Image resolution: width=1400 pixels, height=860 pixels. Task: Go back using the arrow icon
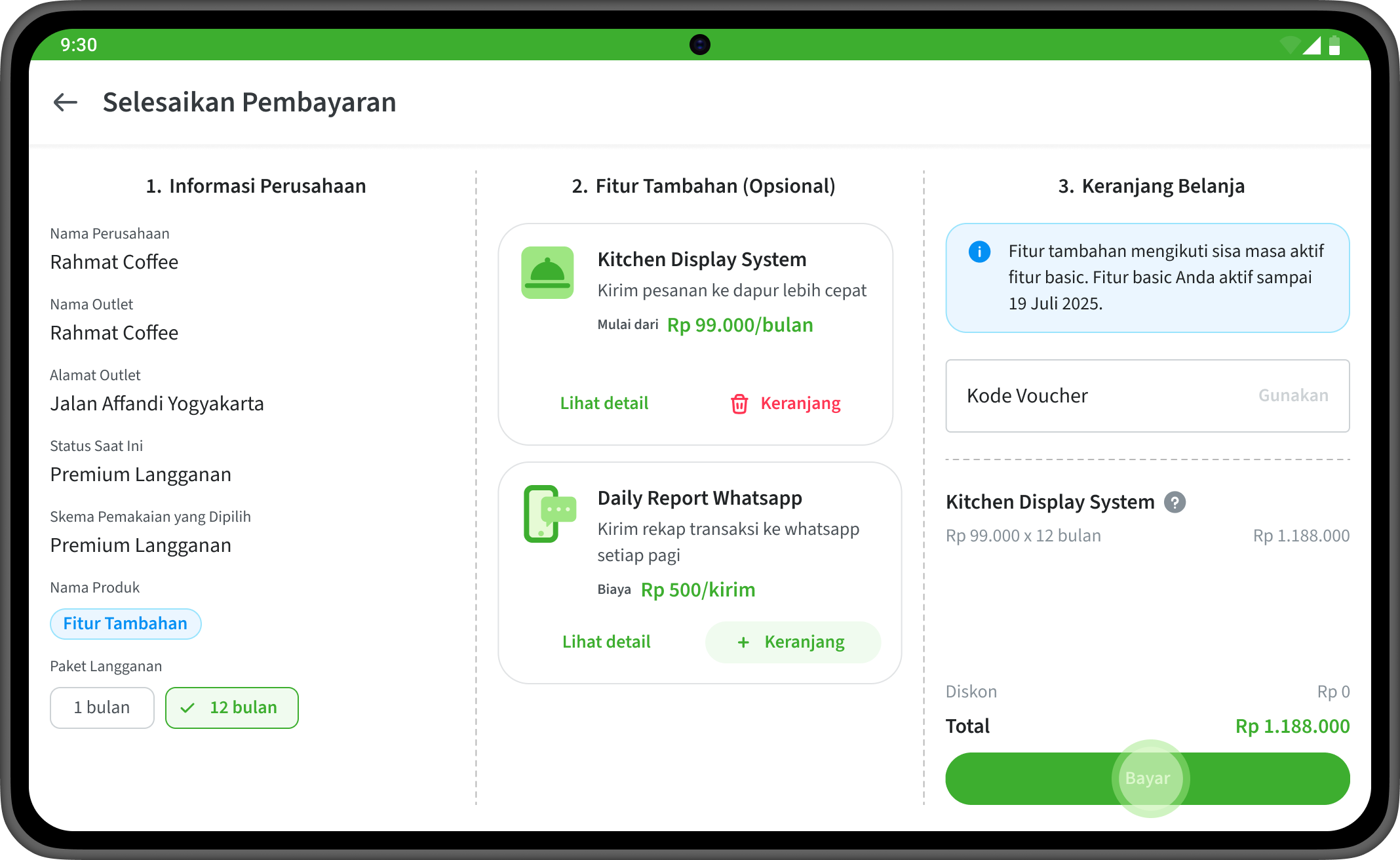point(66,102)
